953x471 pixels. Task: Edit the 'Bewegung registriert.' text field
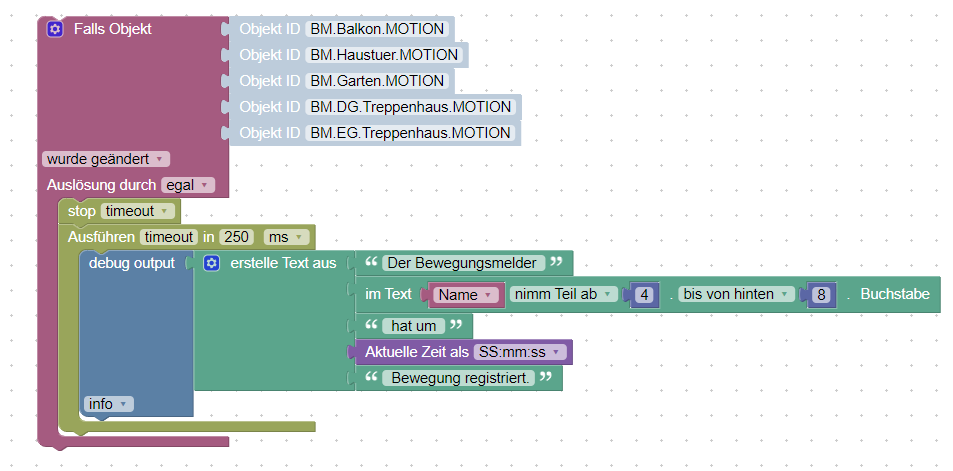[458, 378]
